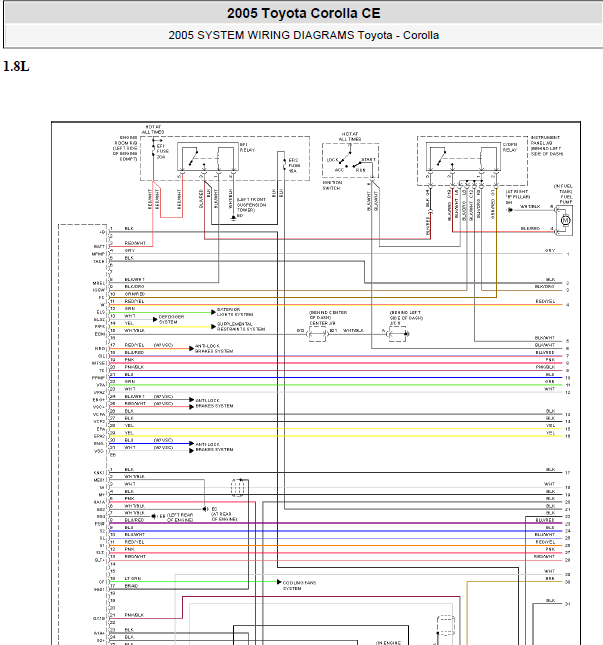The height and width of the screenshot is (645, 603).
Task: Click the BLU/RED label beside the fuel pump
Action: [x=530, y=228]
